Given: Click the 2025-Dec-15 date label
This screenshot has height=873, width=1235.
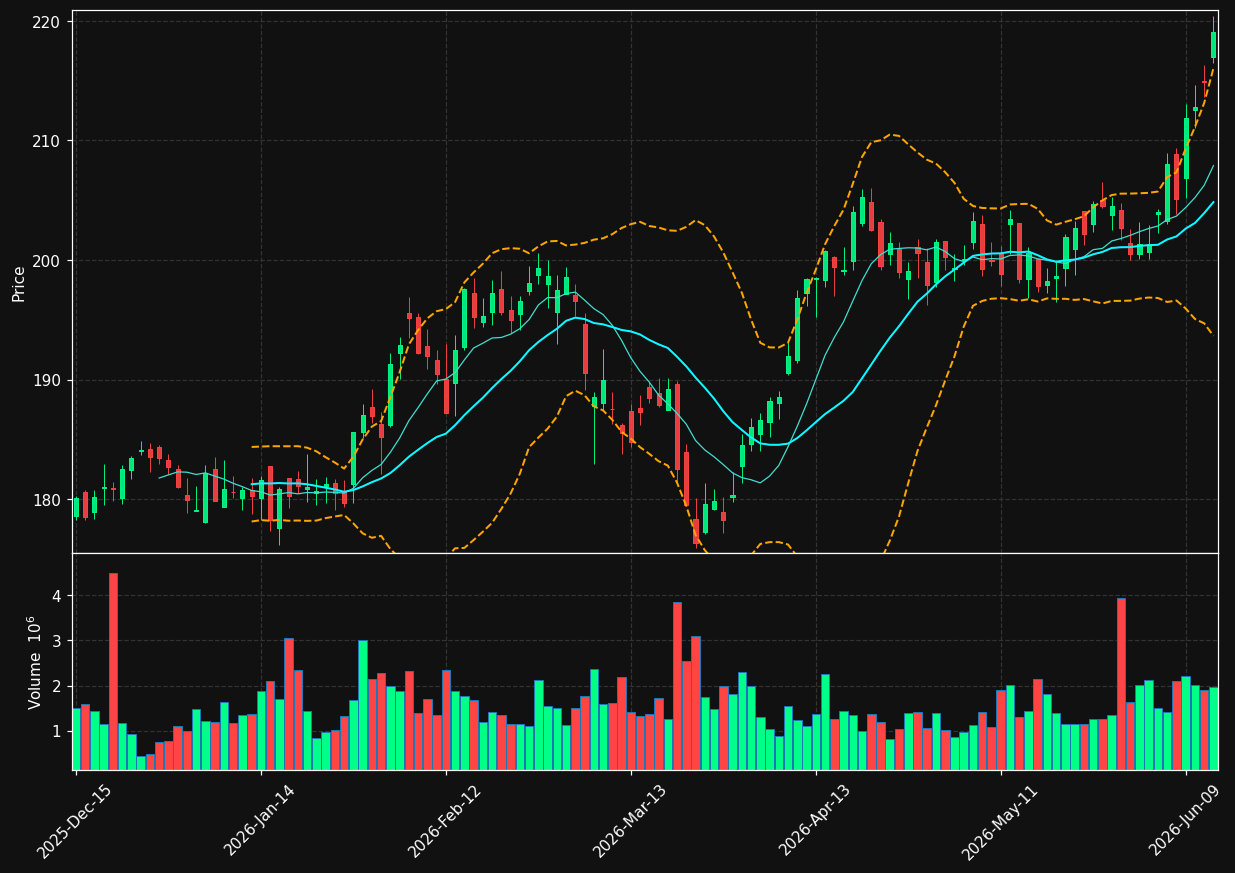Looking at the screenshot, I should [x=75, y=821].
